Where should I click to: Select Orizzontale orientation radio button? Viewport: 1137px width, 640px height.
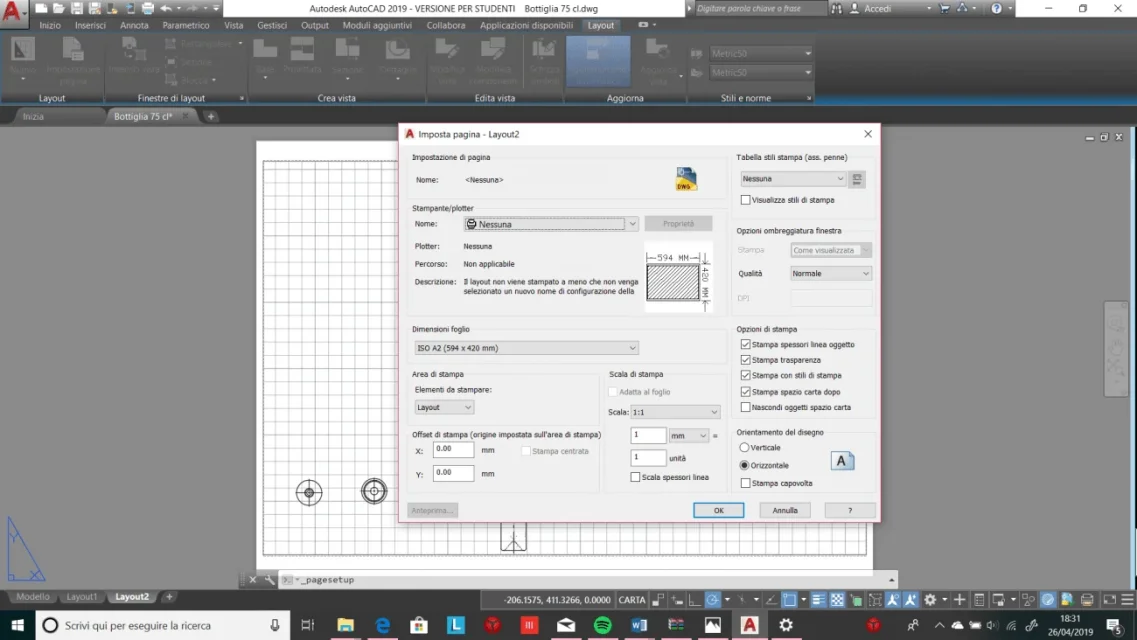pos(744,465)
